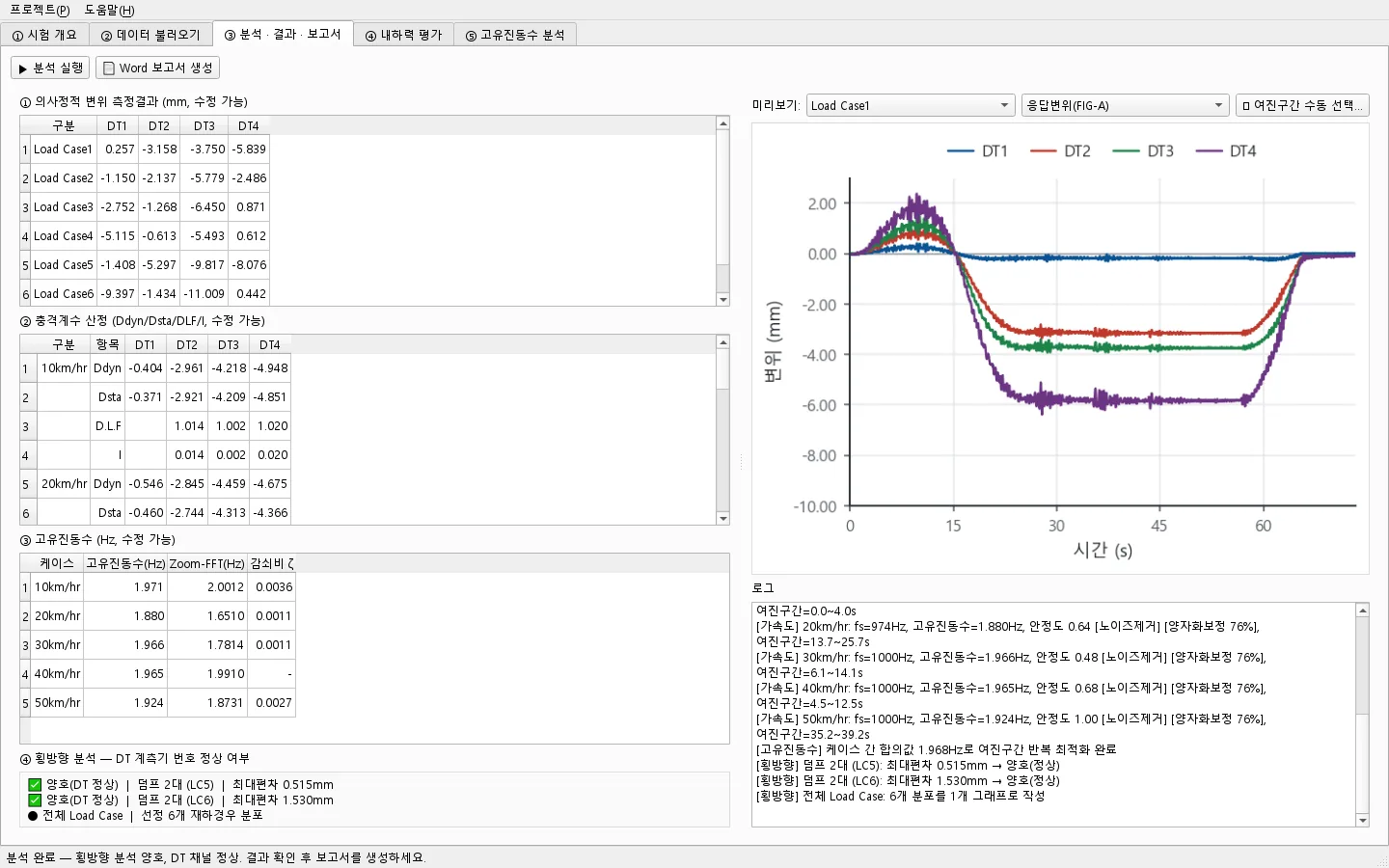Click up arrow of log scrollbar
This screenshot has height=868, width=1389.
point(1363,610)
